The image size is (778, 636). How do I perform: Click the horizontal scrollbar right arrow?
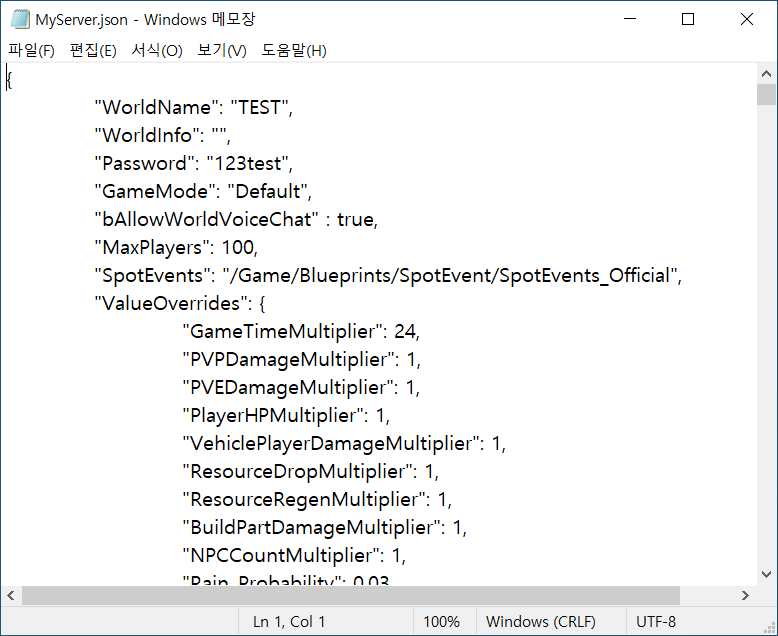[746, 596]
